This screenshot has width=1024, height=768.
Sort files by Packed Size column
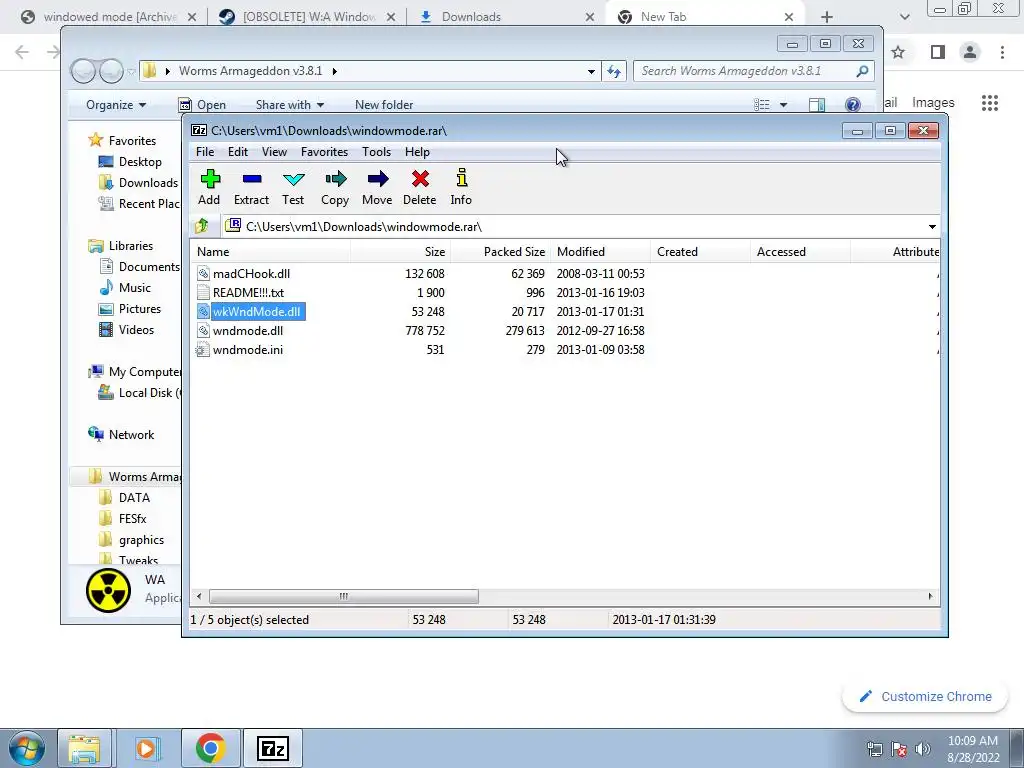pyautogui.click(x=500, y=251)
